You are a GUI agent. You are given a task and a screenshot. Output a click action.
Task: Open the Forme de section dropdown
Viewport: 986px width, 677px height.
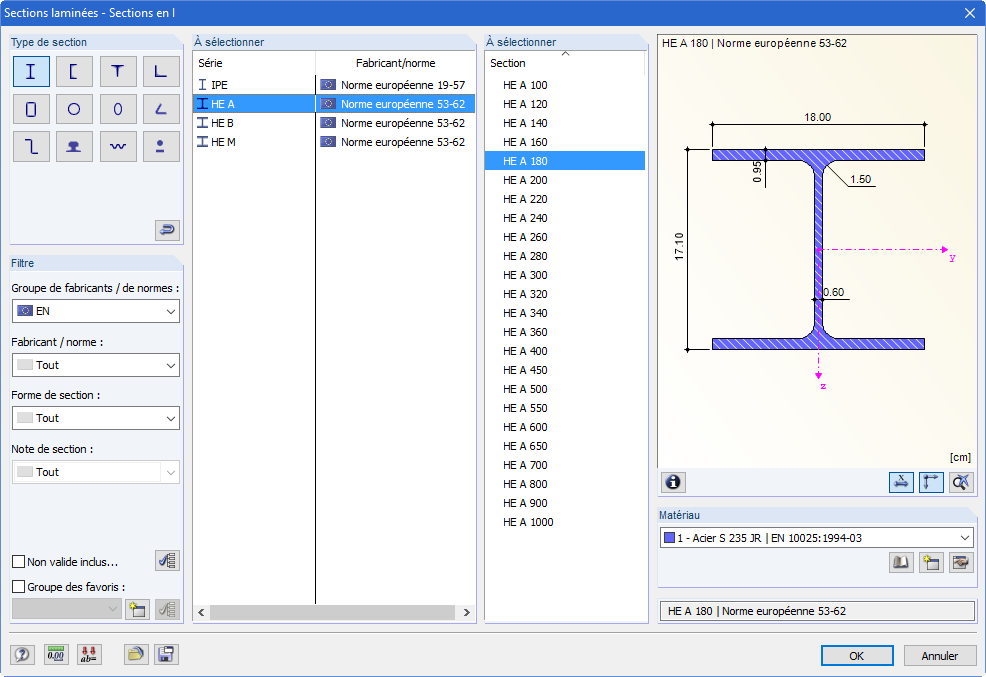click(96, 418)
